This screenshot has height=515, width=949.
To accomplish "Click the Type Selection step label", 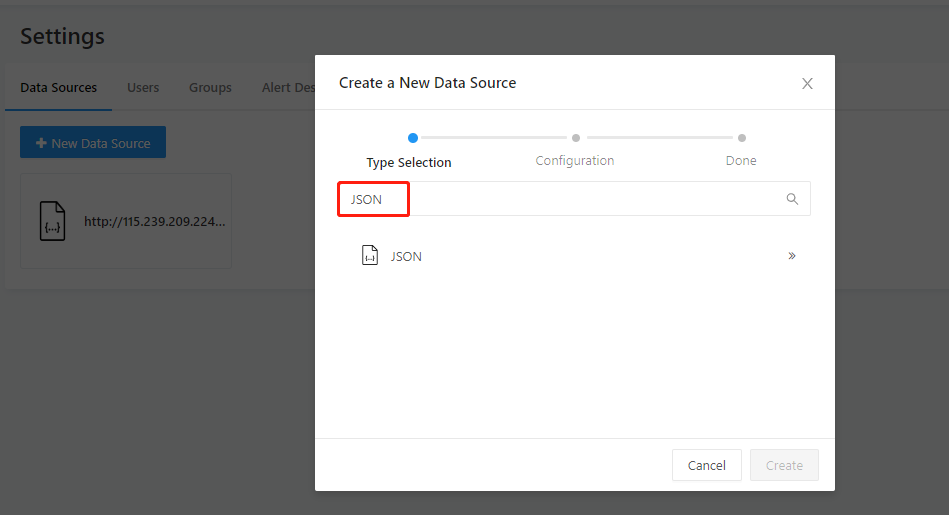I will [409, 162].
